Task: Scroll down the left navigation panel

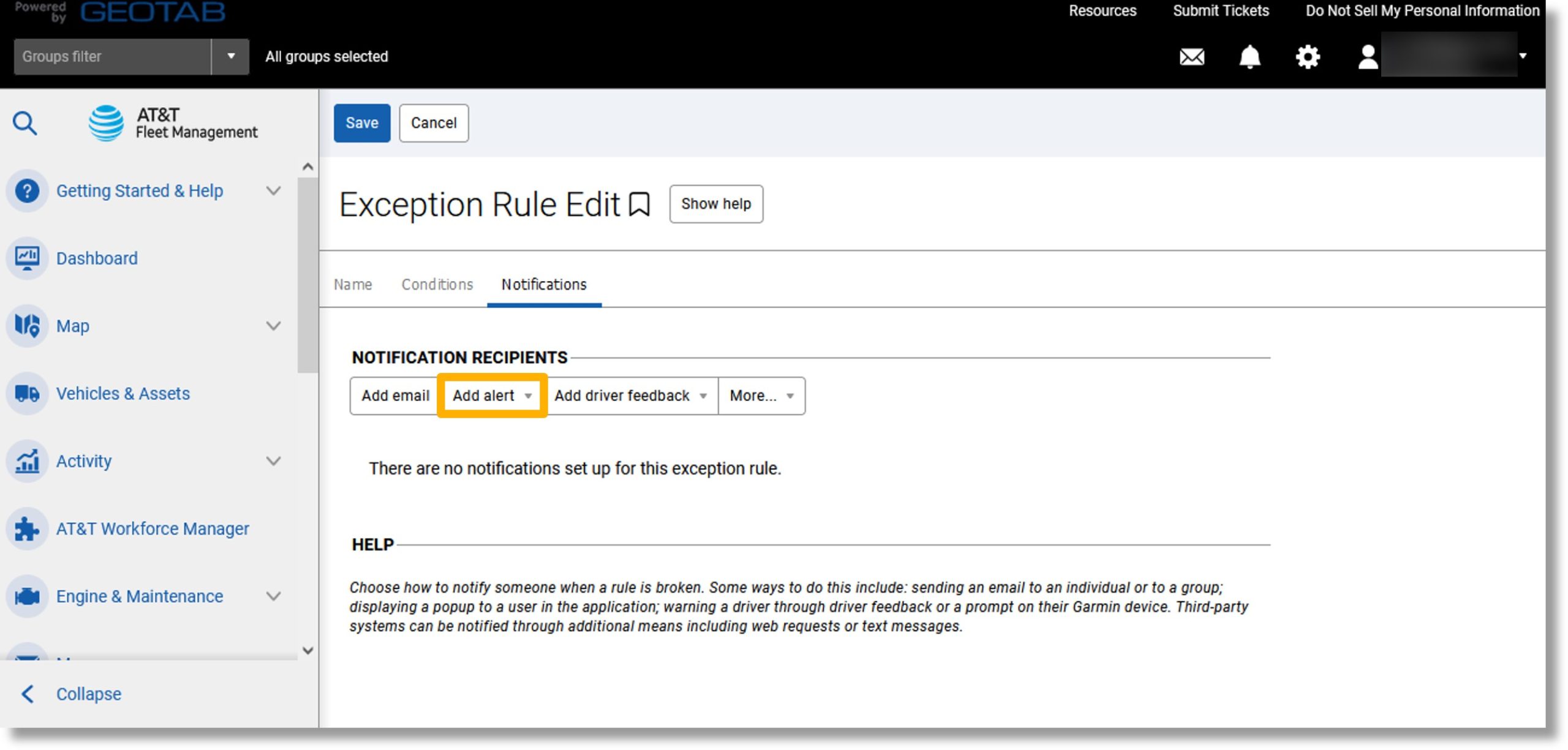Action: pos(307,649)
